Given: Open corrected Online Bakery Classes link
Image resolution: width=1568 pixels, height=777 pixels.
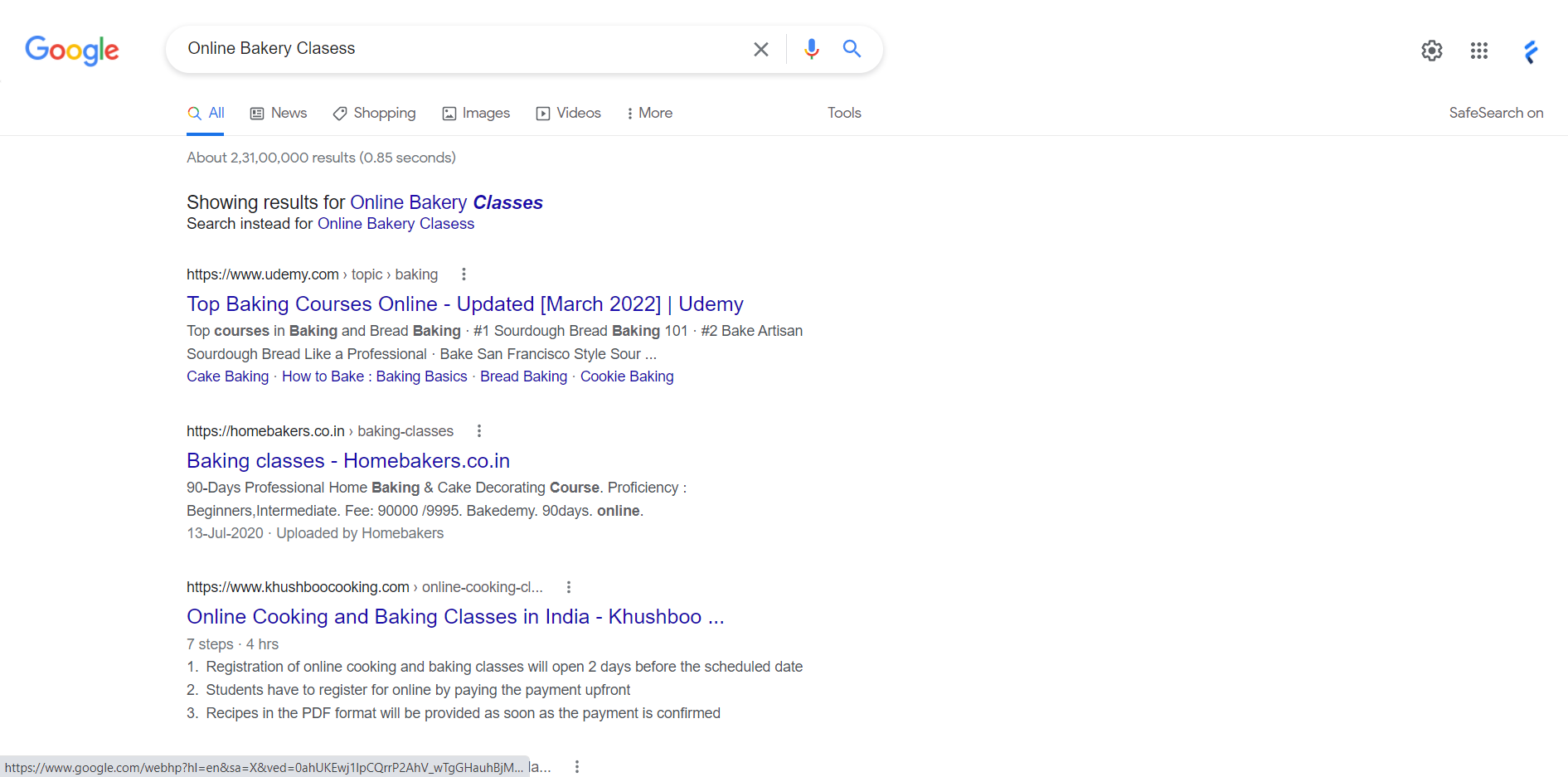Looking at the screenshot, I should pyautogui.click(x=446, y=202).
